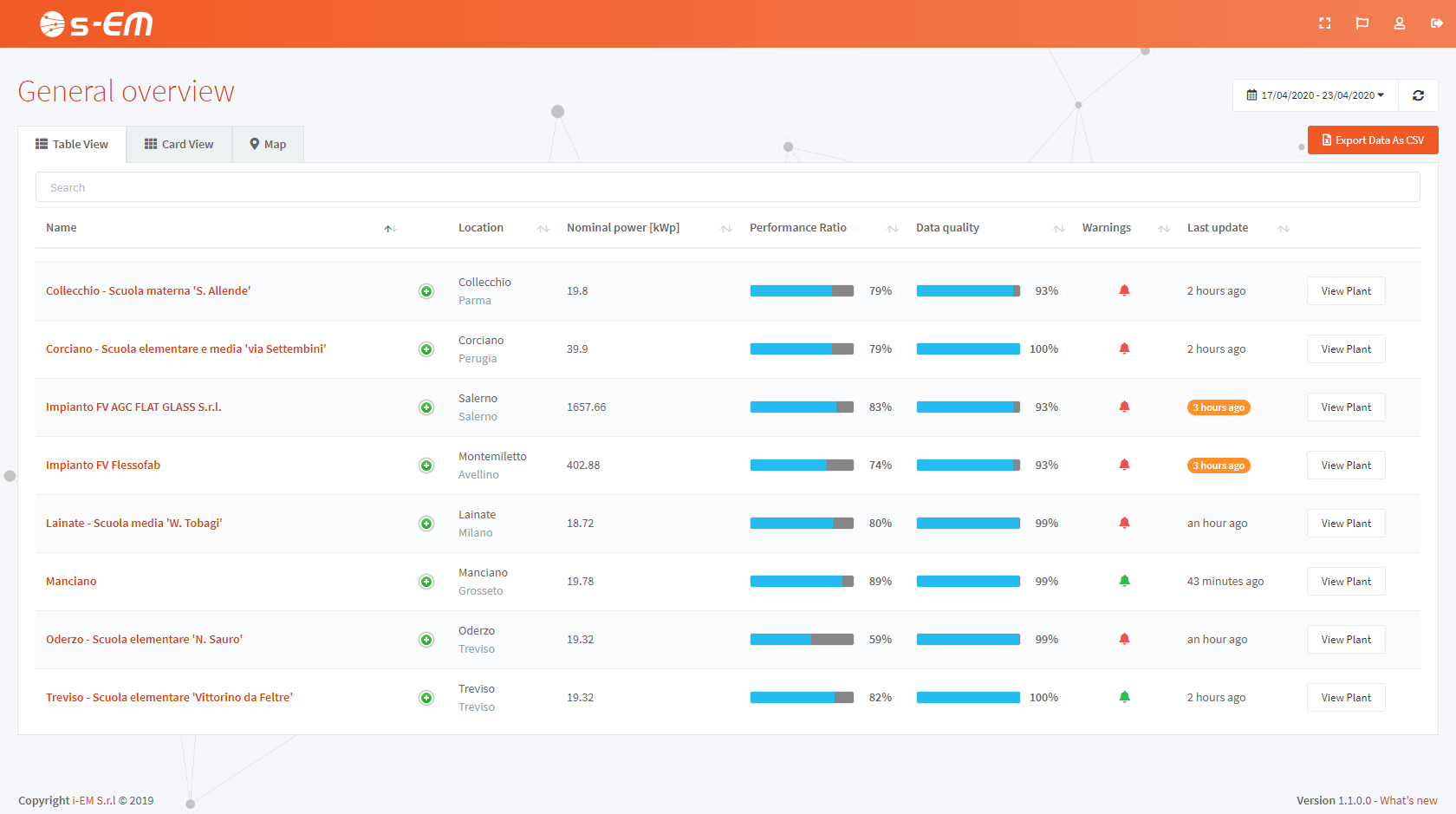Viewport: 1456px width, 814px height.
Task: Click nominal power value 1657.66
Action: click(x=587, y=407)
